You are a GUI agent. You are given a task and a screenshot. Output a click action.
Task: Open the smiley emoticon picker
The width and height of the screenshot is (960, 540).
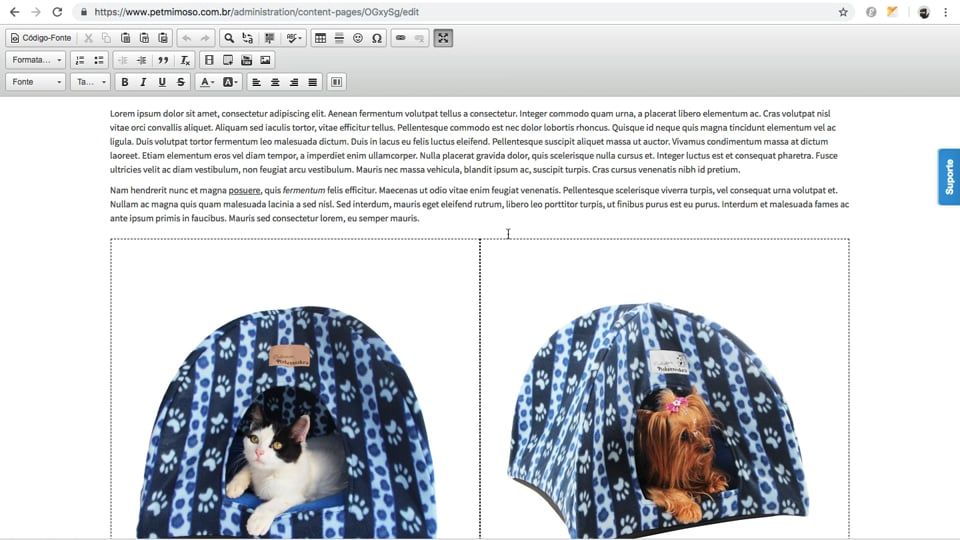(x=358, y=38)
